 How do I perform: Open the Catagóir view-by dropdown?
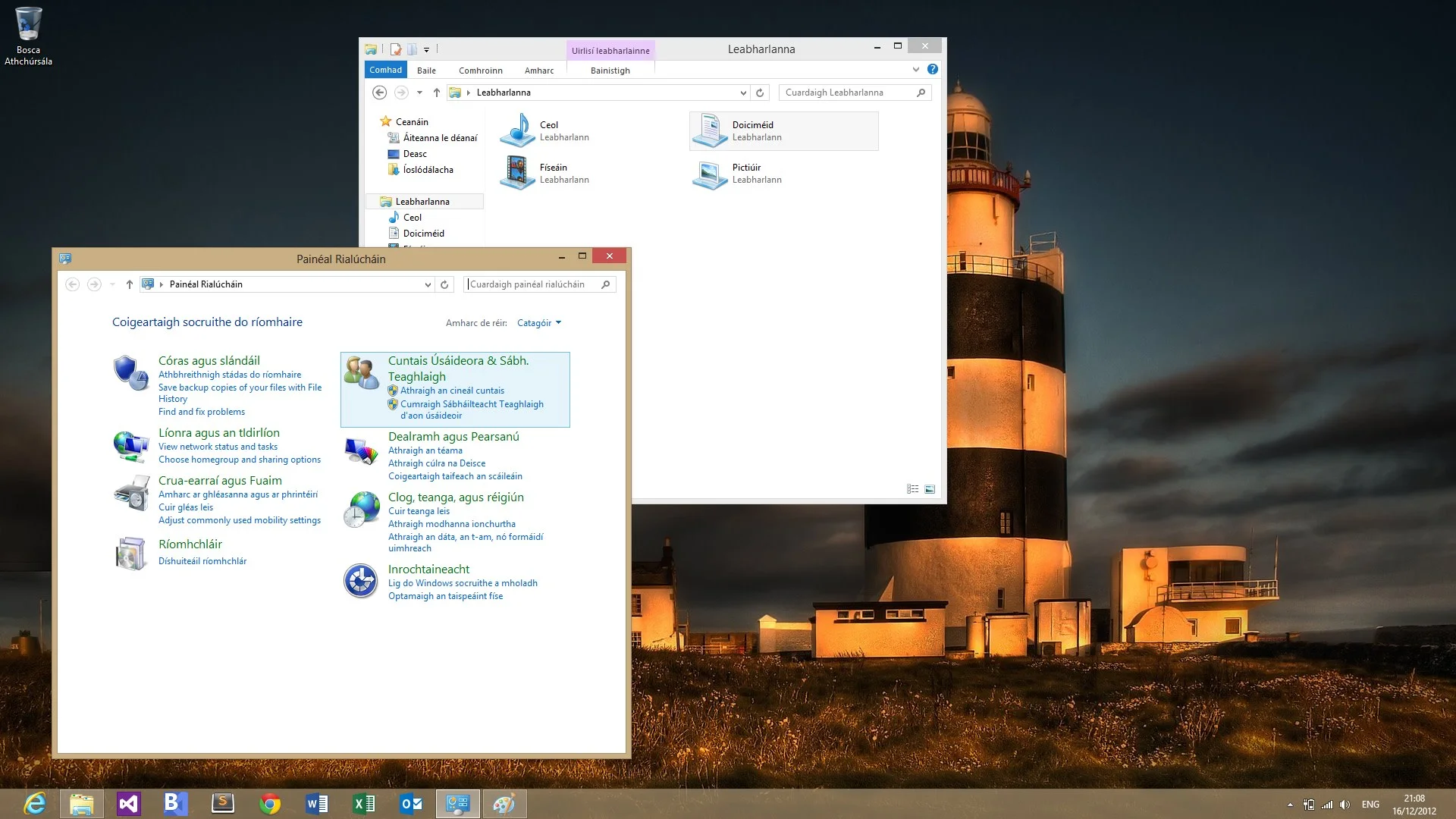pyautogui.click(x=539, y=323)
